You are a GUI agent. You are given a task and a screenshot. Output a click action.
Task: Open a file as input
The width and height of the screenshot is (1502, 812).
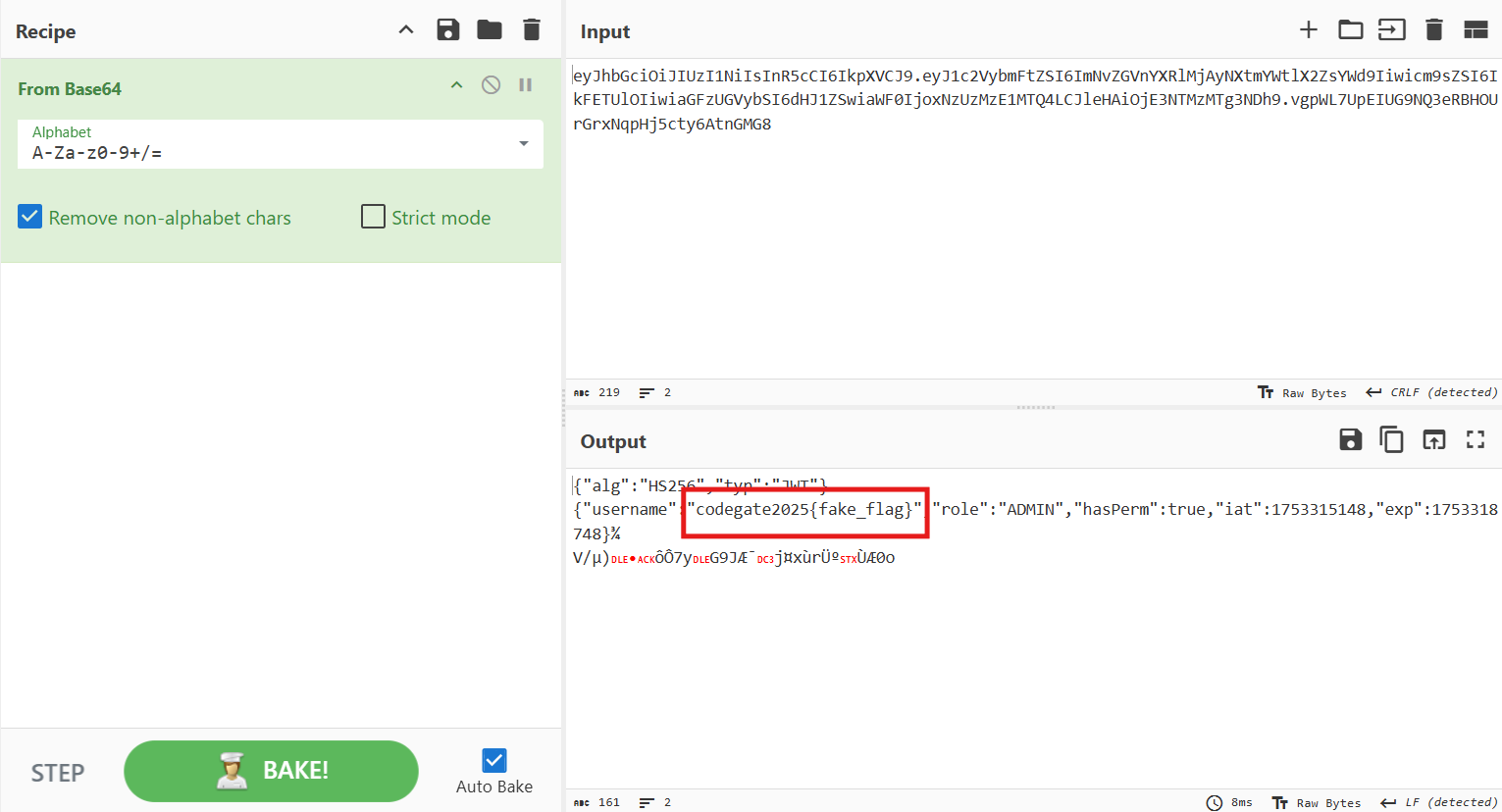(x=1392, y=30)
